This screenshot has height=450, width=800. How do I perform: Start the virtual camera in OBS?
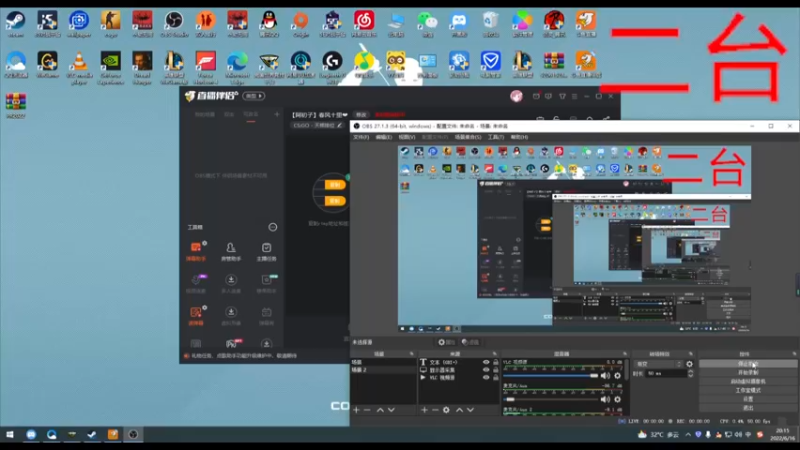748,381
